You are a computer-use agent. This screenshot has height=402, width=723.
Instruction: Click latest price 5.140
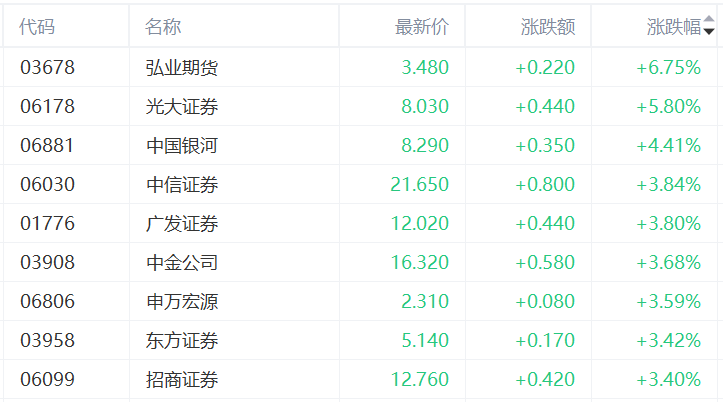(425, 341)
